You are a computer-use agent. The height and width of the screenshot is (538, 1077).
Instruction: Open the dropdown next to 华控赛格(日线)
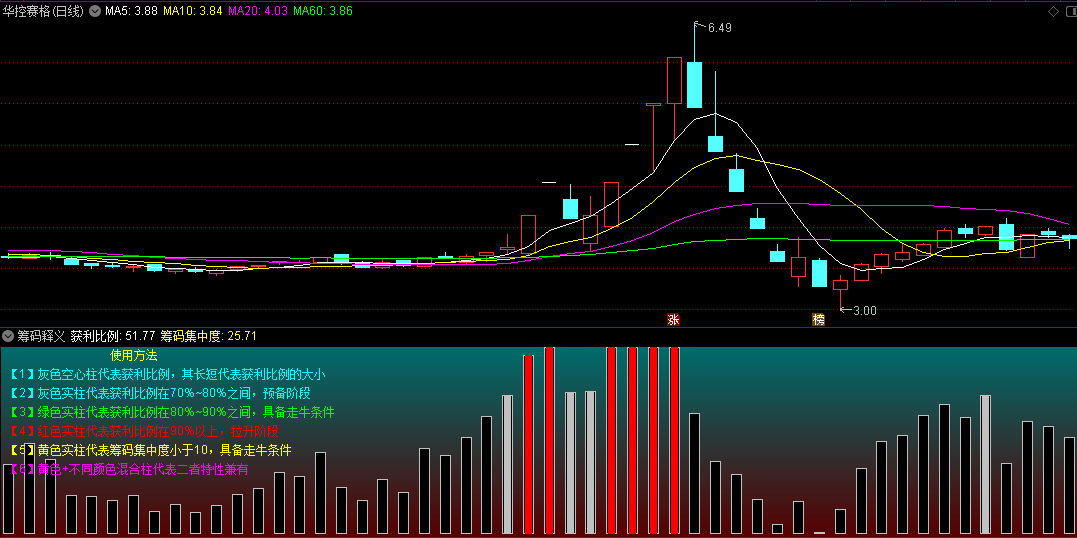(x=94, y=12)
